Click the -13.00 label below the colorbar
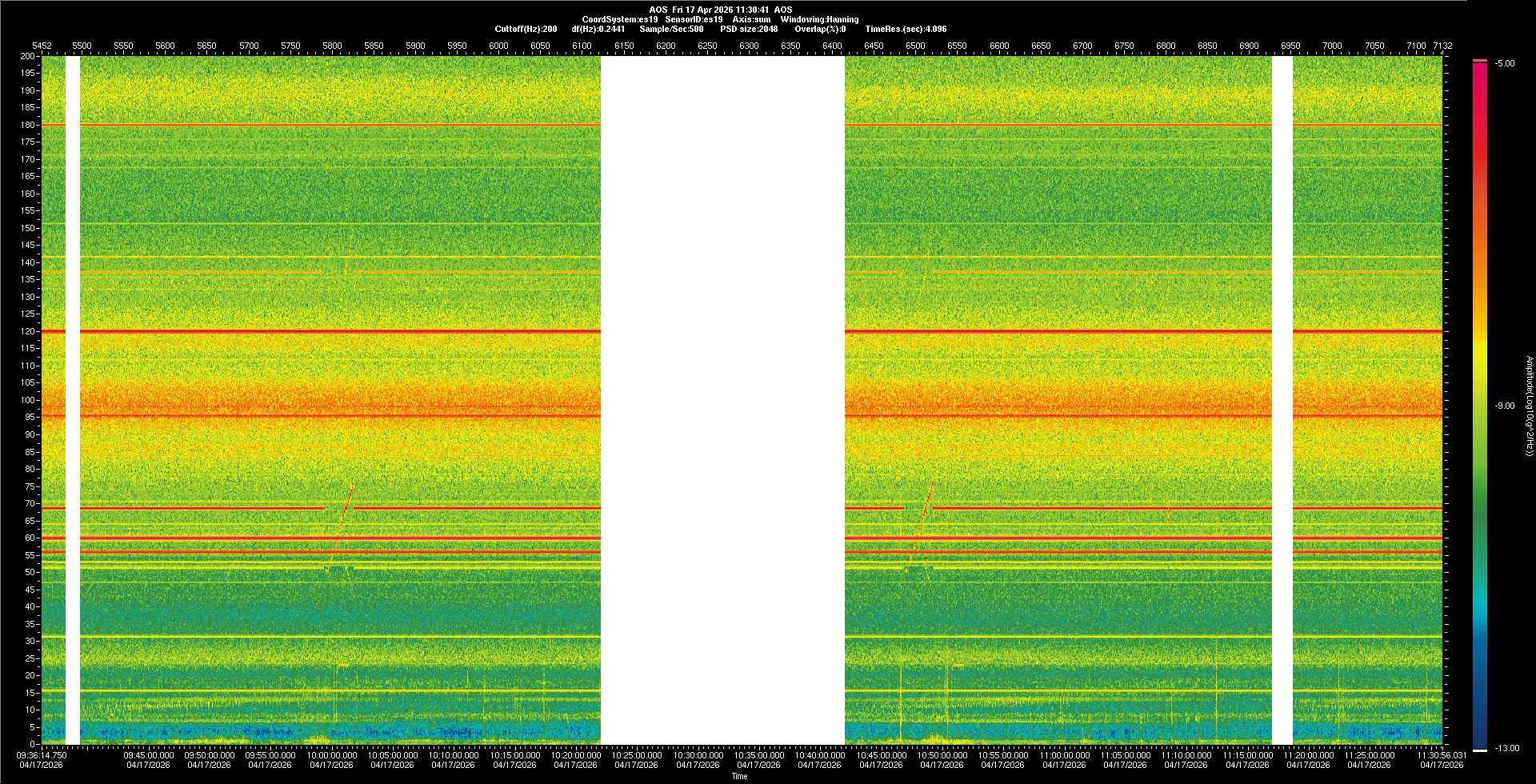This screenshot has height=784, width=1536. pos(1506,748)
